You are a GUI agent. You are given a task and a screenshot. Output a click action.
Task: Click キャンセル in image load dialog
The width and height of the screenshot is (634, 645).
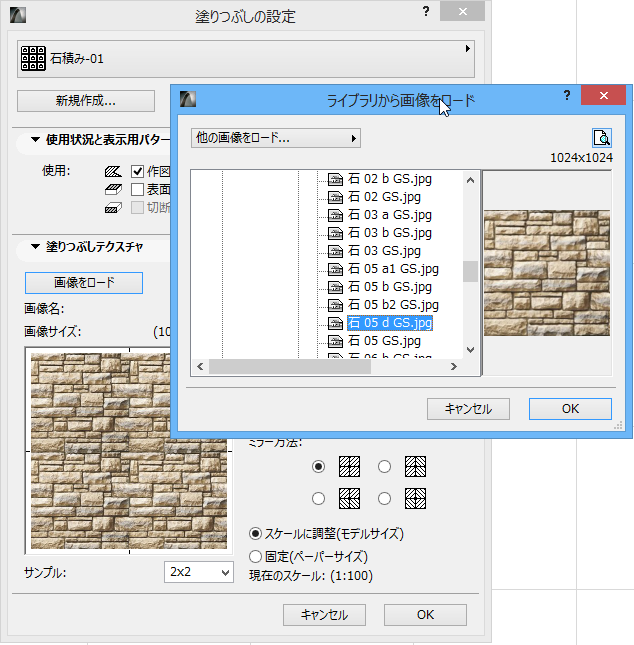pyautogui.click(x=468, y=409)
